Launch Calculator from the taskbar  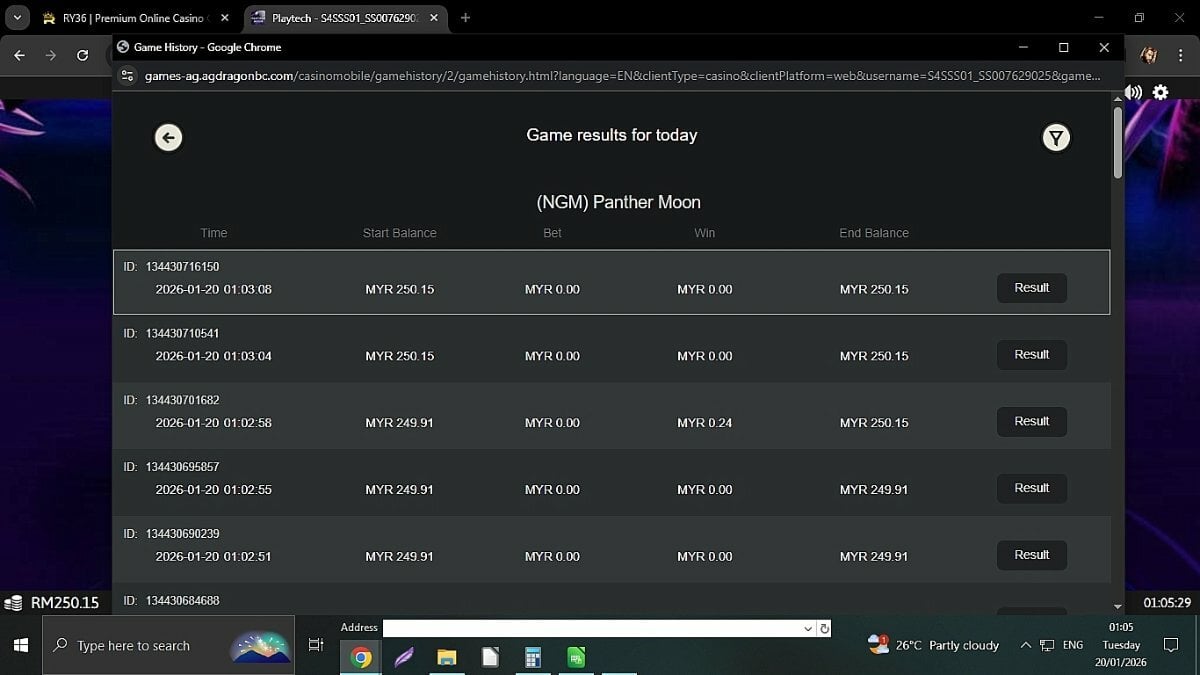(532, 657)
